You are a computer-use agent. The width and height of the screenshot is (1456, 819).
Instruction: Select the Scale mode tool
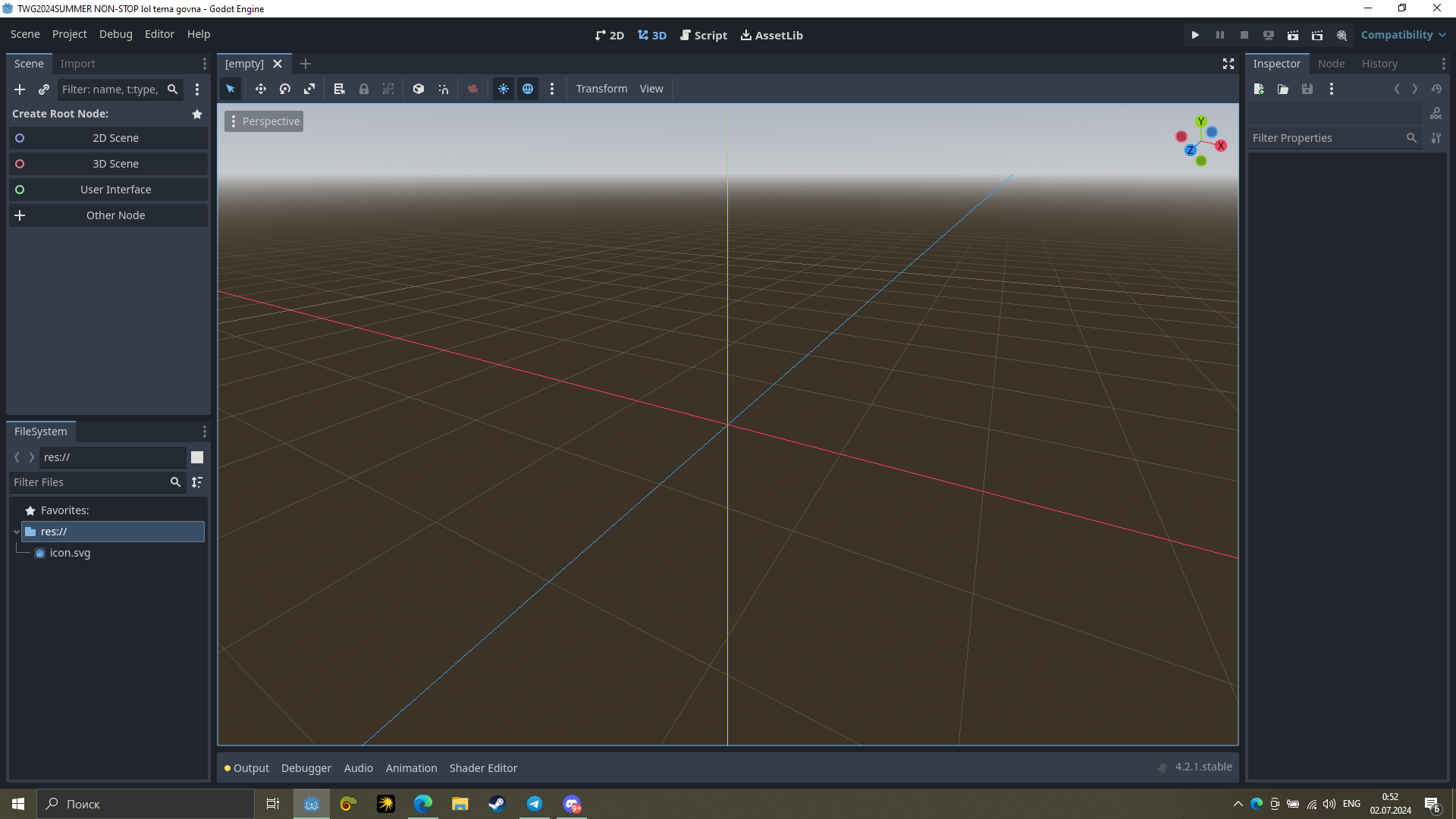tap(309, 89)
